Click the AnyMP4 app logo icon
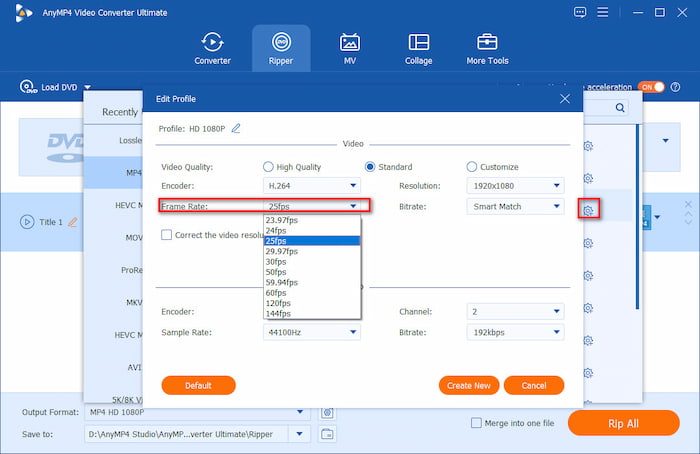This screenshot has height=454, width=700. (x=23, y=12)
